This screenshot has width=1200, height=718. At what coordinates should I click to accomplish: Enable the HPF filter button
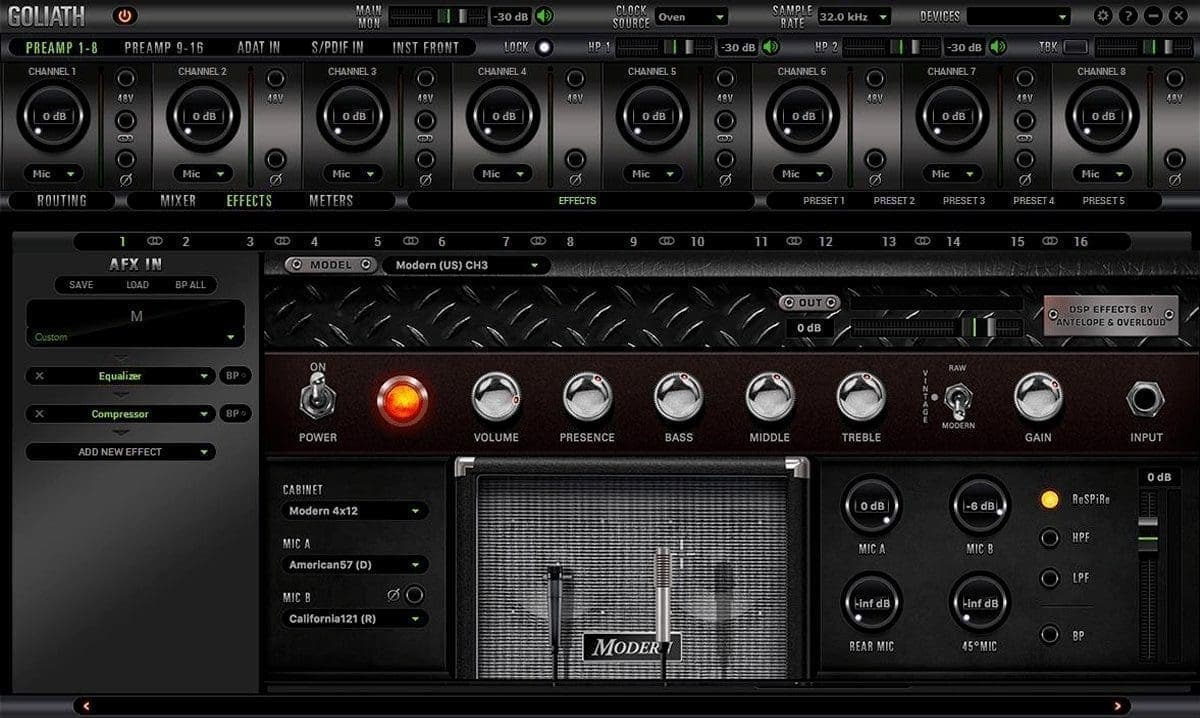pyautogui.click(x=1049, y=538)
